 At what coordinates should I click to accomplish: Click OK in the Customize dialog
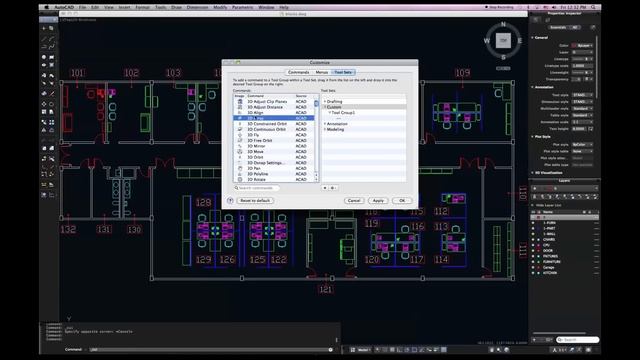click(x=402, y=200)
